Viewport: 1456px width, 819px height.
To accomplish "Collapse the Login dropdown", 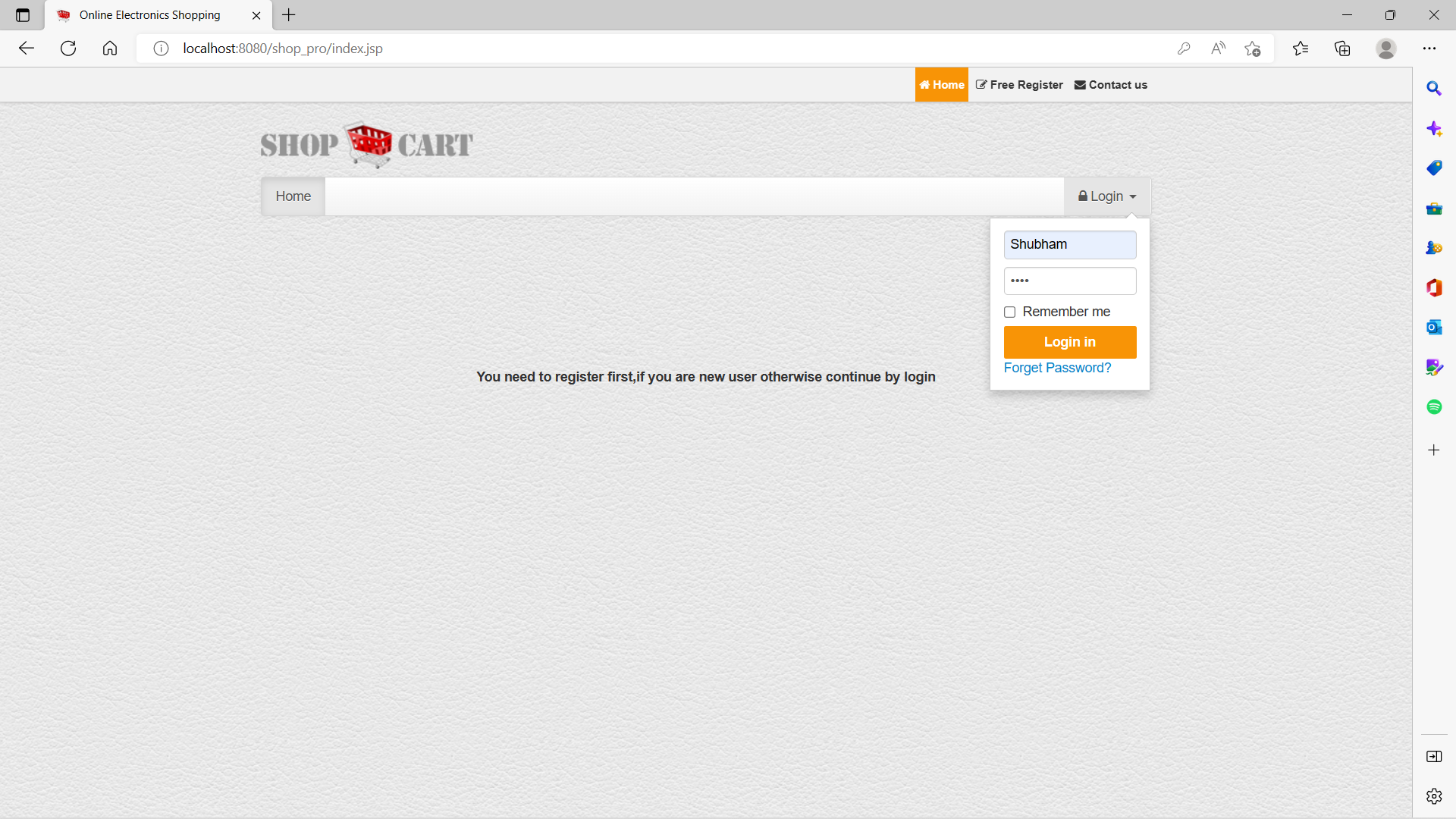I will point(1107,196).
